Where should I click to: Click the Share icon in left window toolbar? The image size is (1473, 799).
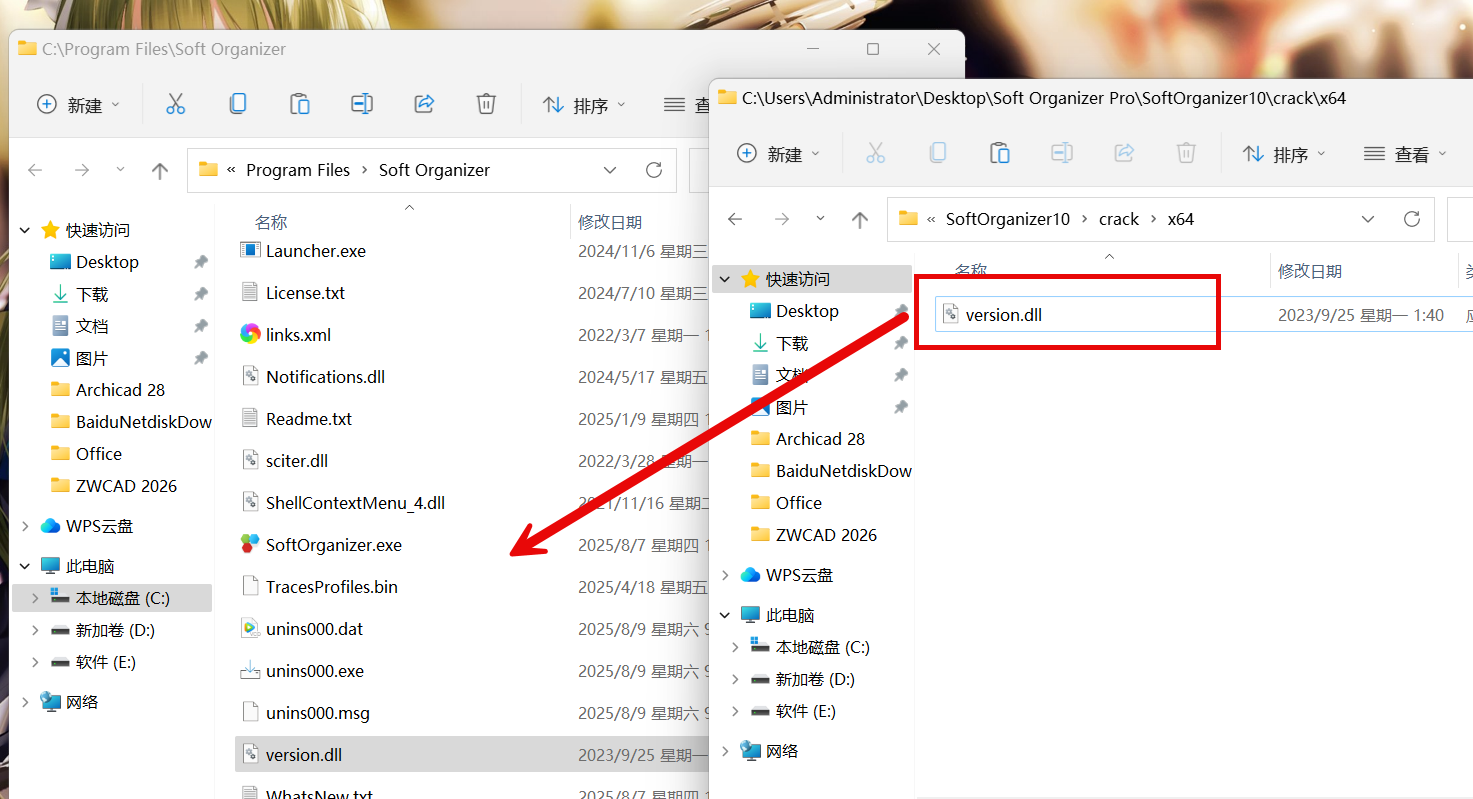[424, 104]
